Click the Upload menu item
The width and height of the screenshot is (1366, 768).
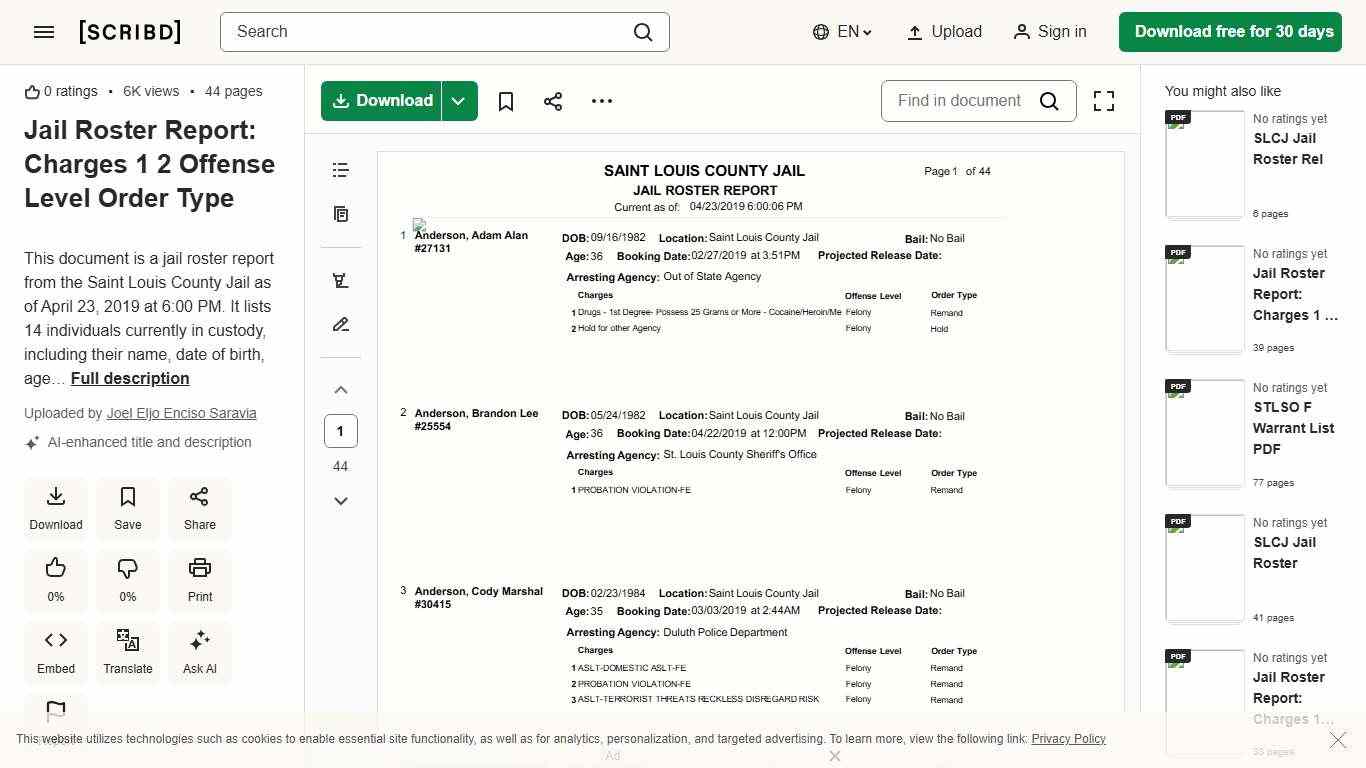[944, 32]
